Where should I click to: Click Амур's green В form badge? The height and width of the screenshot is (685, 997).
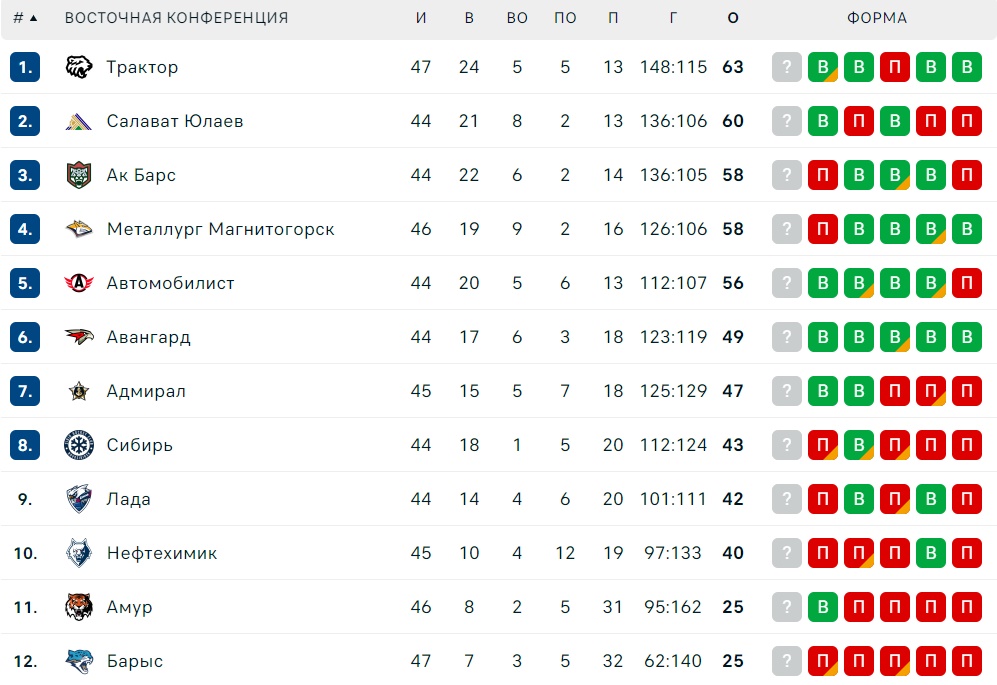point(823,607)
